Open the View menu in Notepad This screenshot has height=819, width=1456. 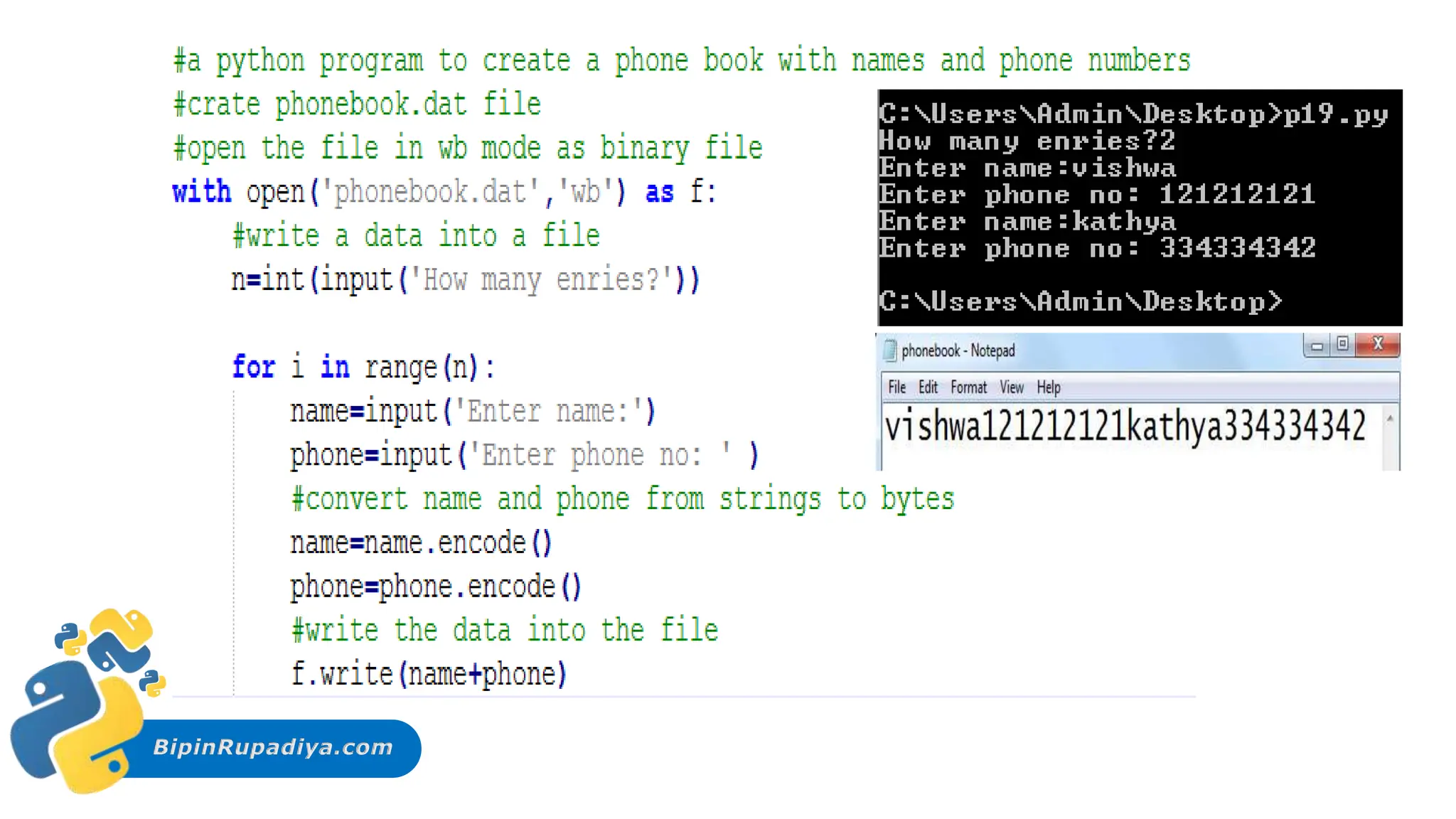1011,387
